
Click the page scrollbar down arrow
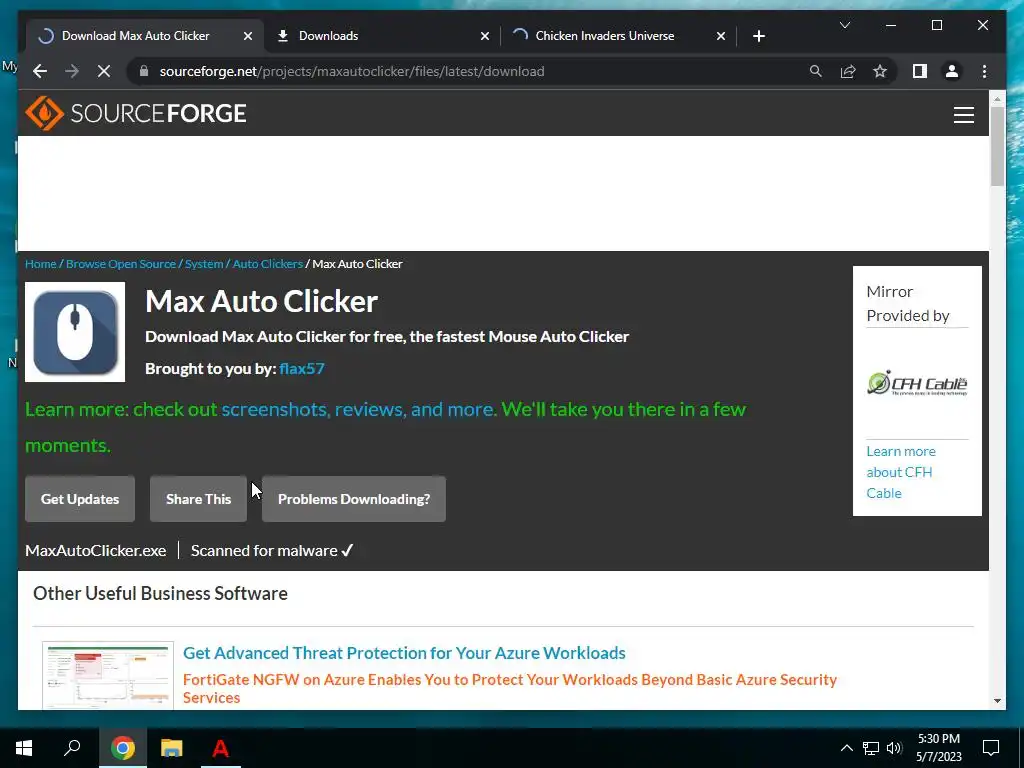(997, 701)
